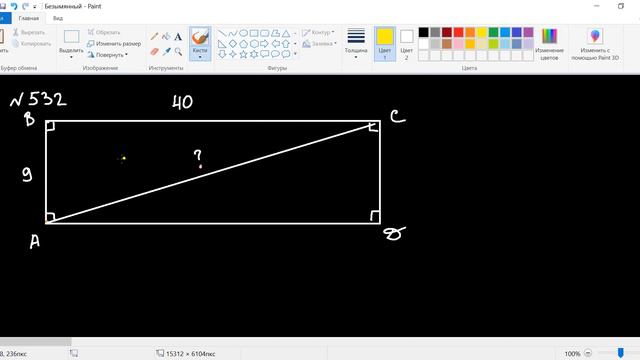Choose the Rectangle shape
Viewport: 640px width, 360px height.
pos(254,33)
